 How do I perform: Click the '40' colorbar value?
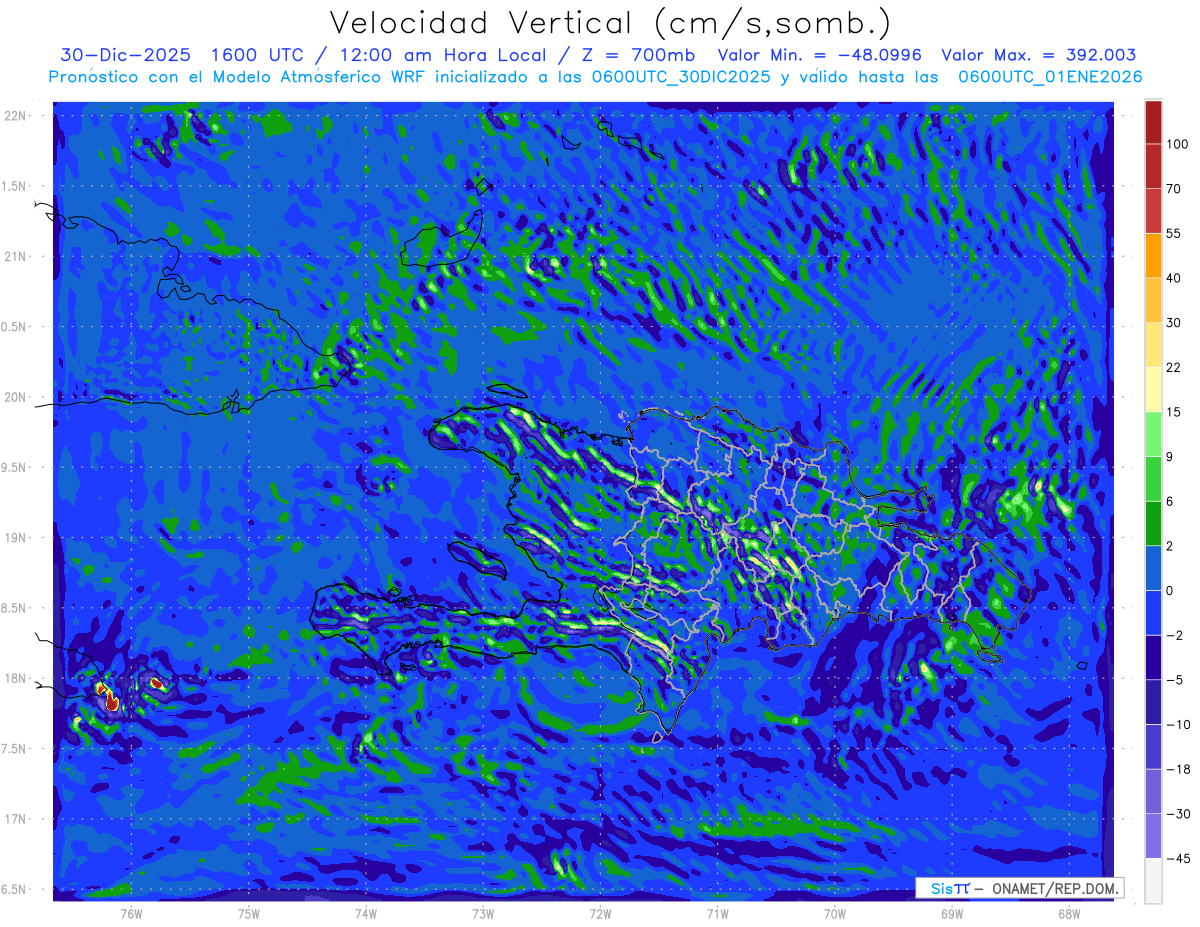point(1174,278)
